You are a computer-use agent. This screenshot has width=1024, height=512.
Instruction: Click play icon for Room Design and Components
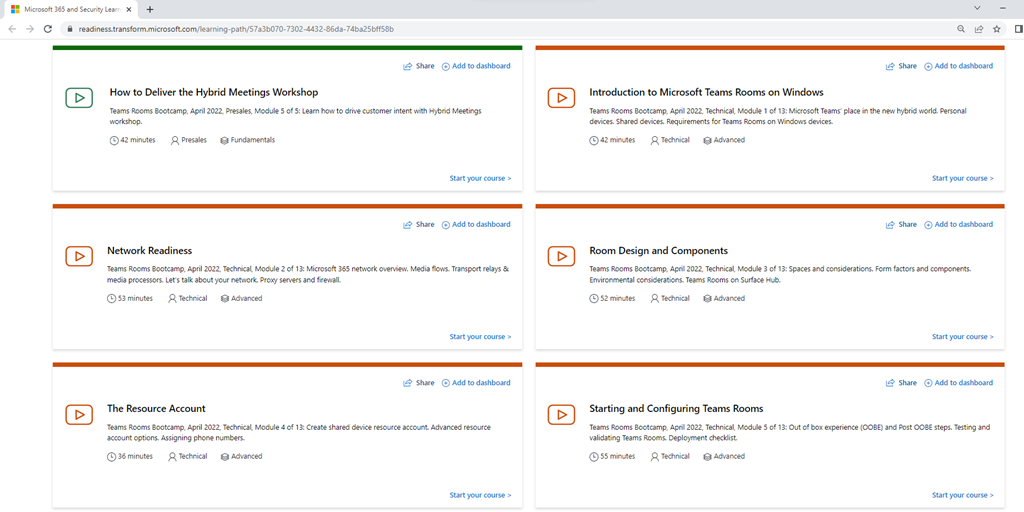pos(561,256)
